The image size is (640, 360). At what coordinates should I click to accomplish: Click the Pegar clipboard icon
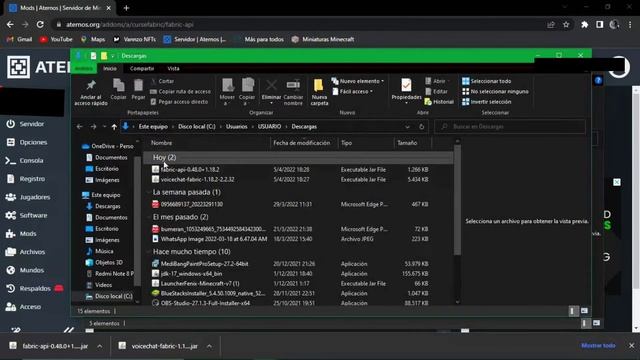tap(138, 85)
